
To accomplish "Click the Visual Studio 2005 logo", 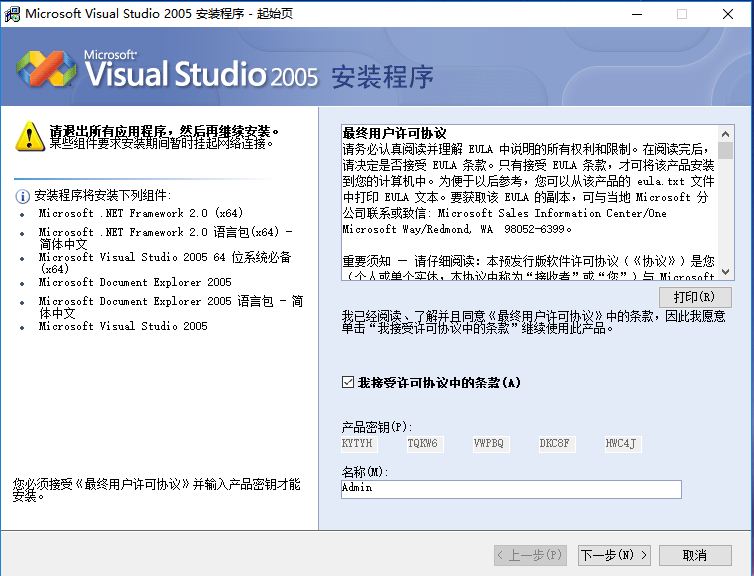I will click(x=167, y=70).
